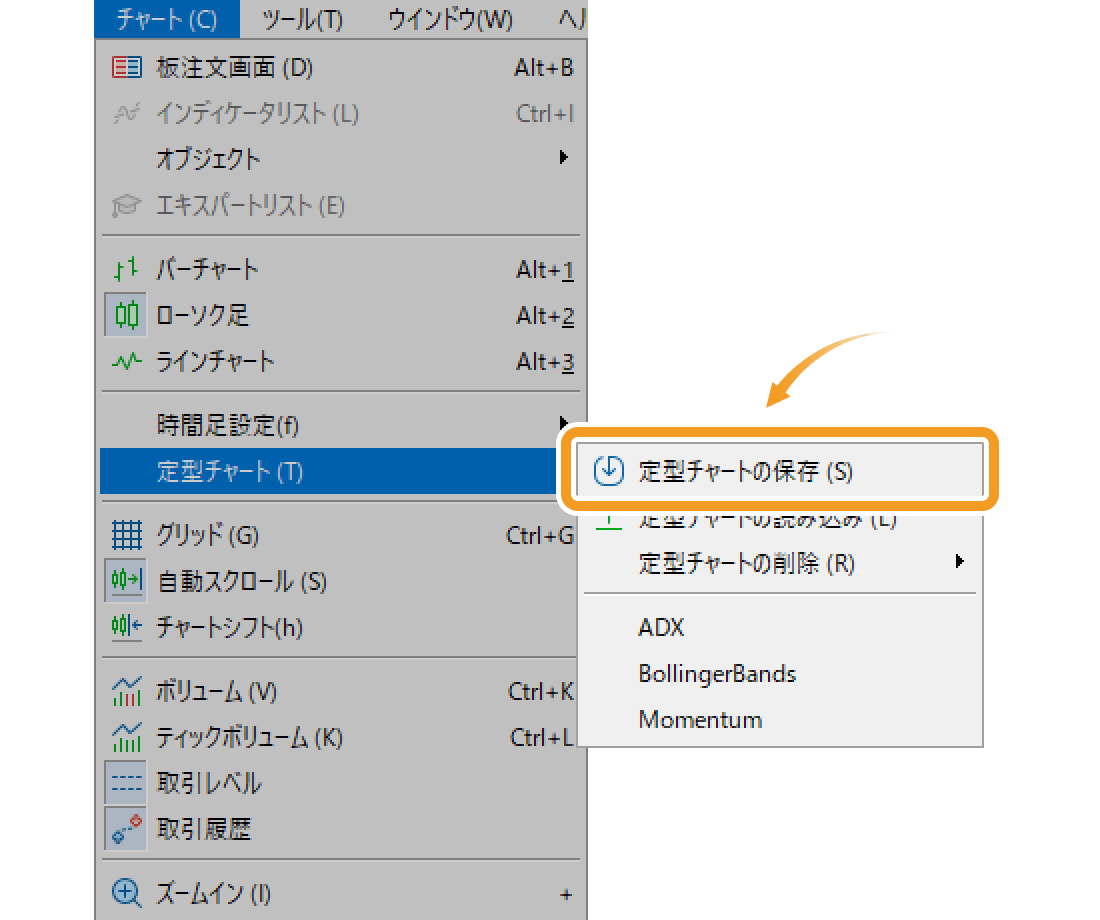Image resolution: width=1100 pixels, height=920 pixels.
Task: Select チャートシフト(h) entry
Action: 340,627
